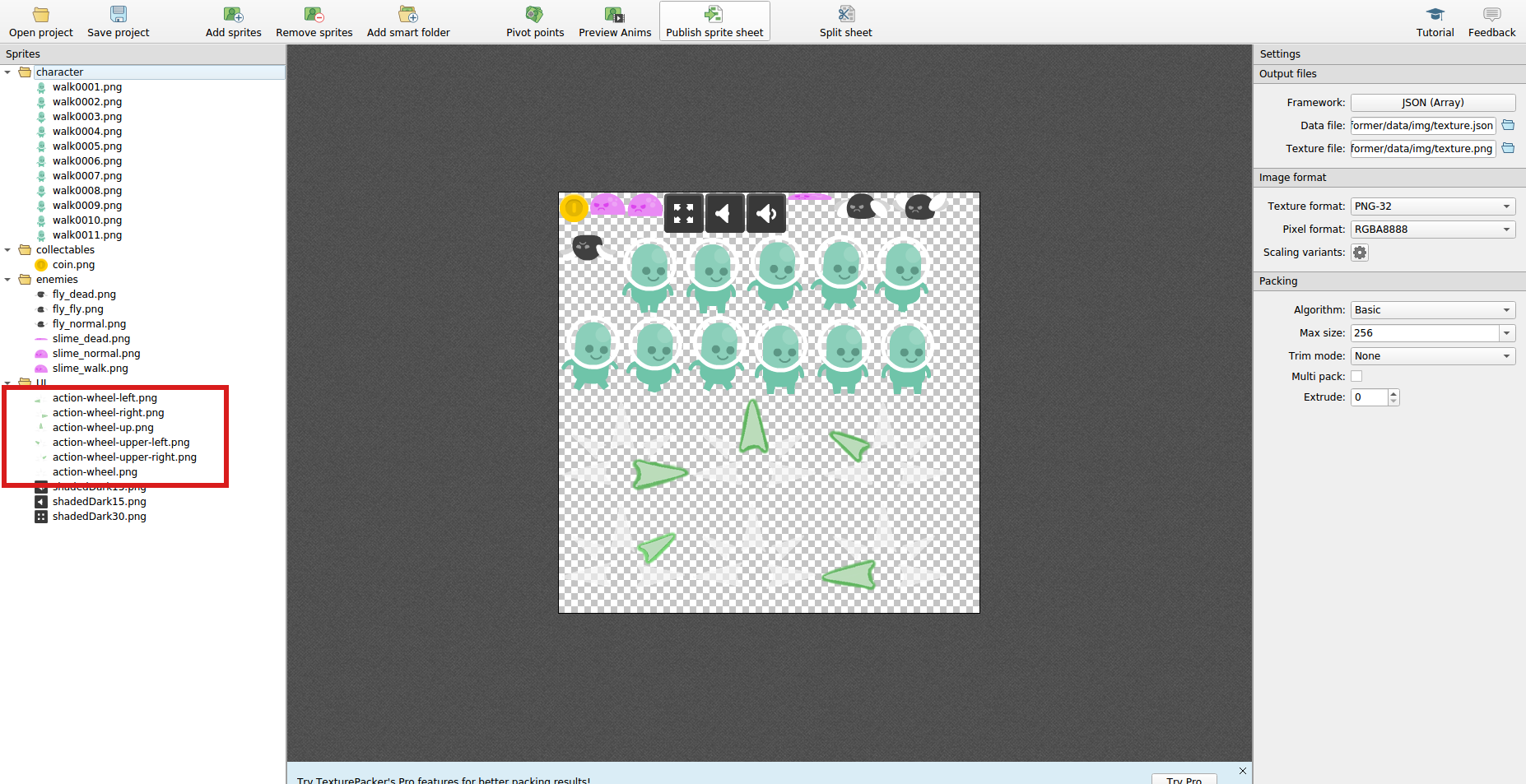Enable the Multi pack option
The height and width of the screenshot is (784, 1526).
click(x=1356, y=375)
